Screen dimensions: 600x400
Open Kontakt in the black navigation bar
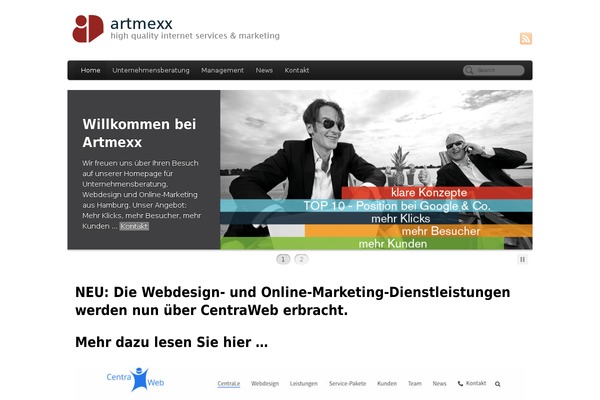[297, 70]
